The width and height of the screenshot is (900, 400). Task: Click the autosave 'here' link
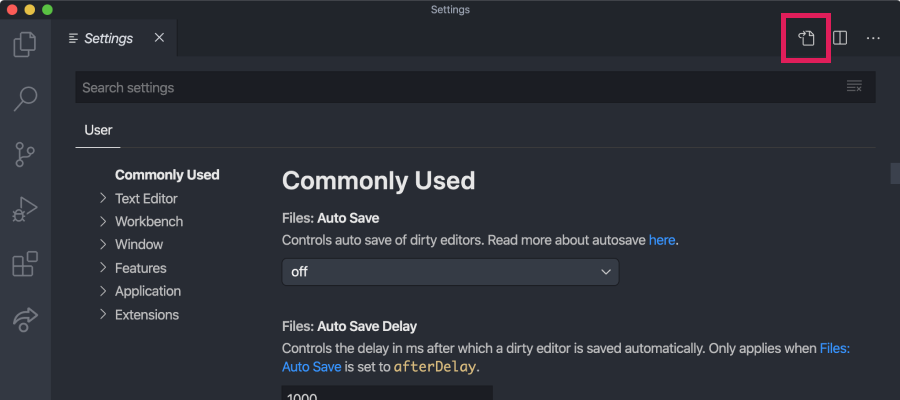click(x=662, y=240)
